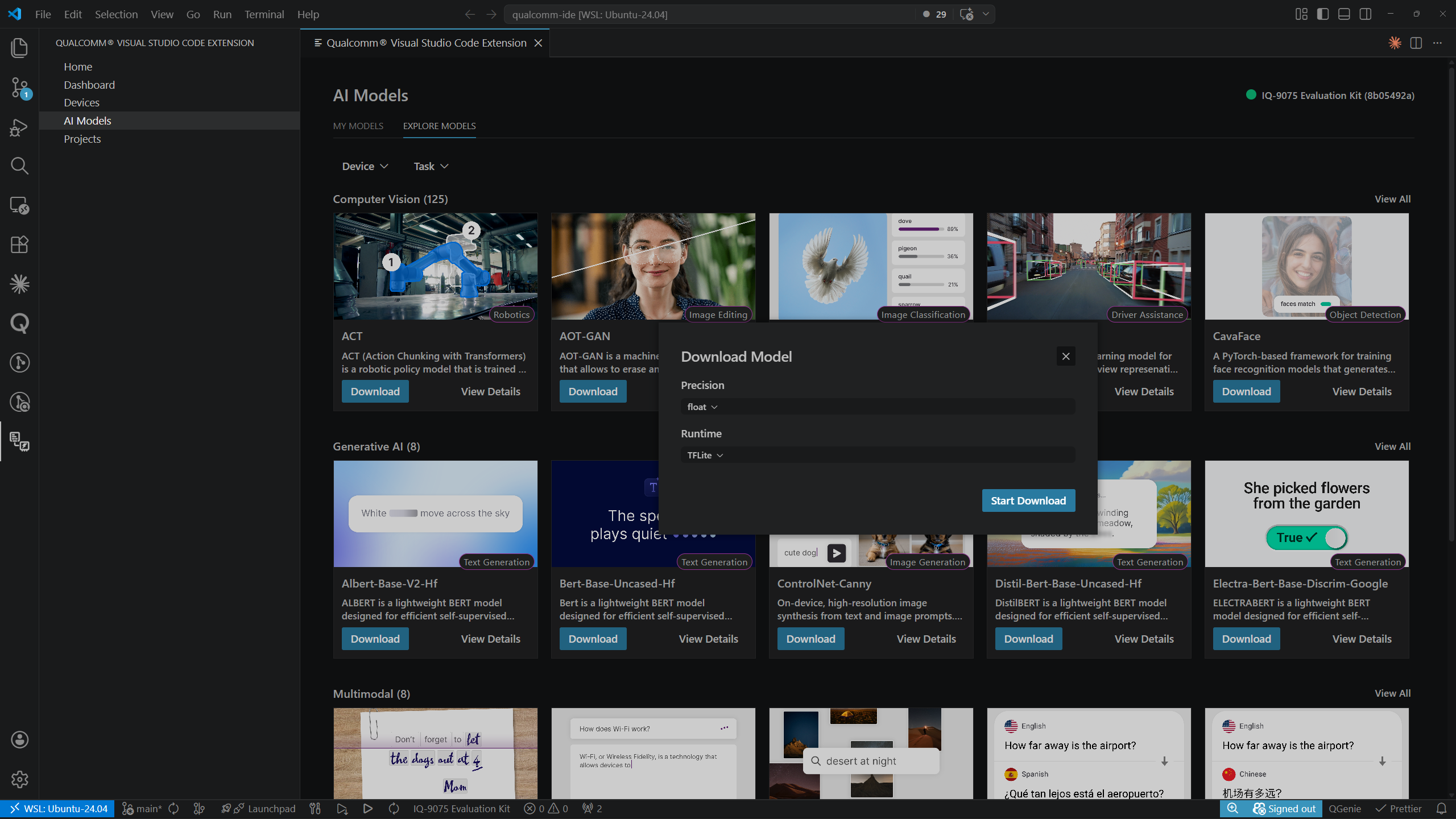Click the play icon in status bar
The width and height of the screenshot is (1456, 819).
pyautogui.click(x=368, y=808)
